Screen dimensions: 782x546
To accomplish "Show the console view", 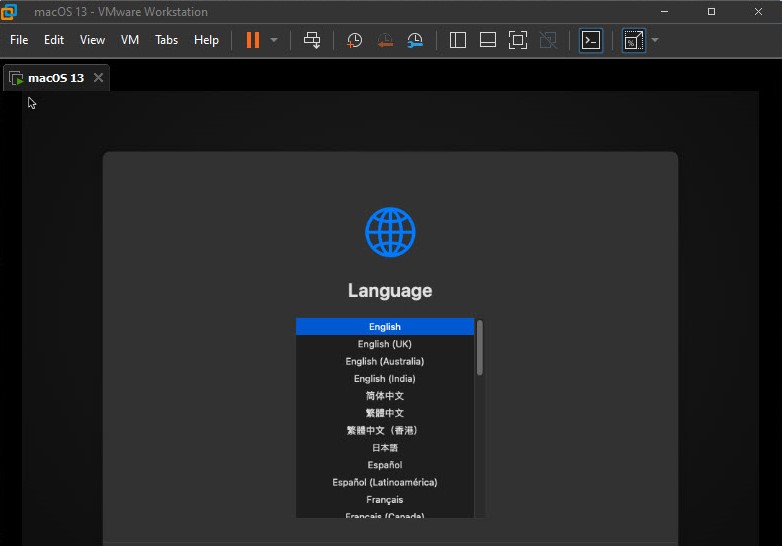I will [591, 40].
